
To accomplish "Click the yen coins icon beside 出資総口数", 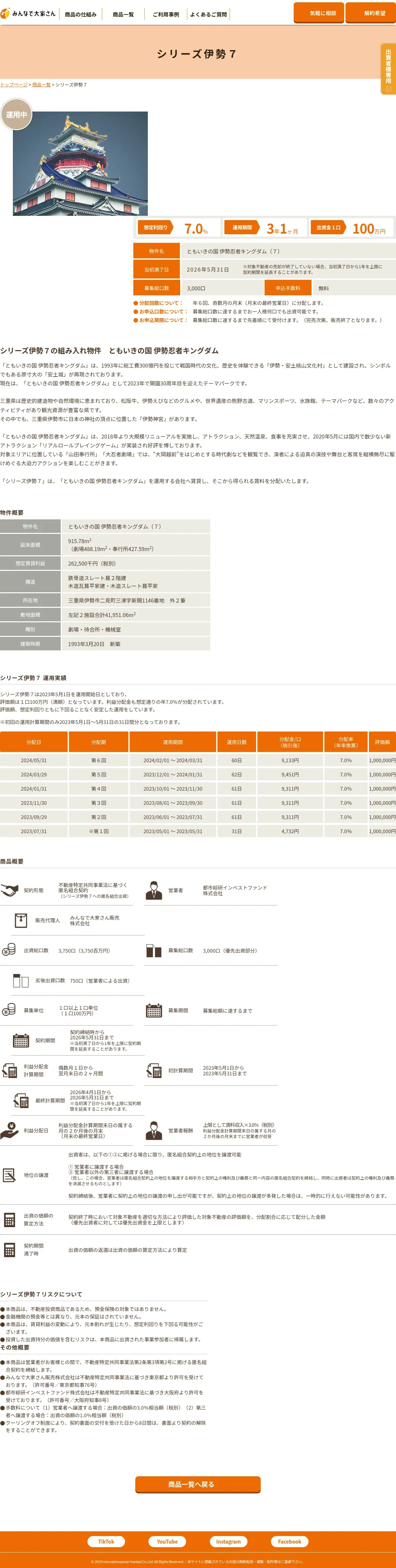I will tap(9, 950).
